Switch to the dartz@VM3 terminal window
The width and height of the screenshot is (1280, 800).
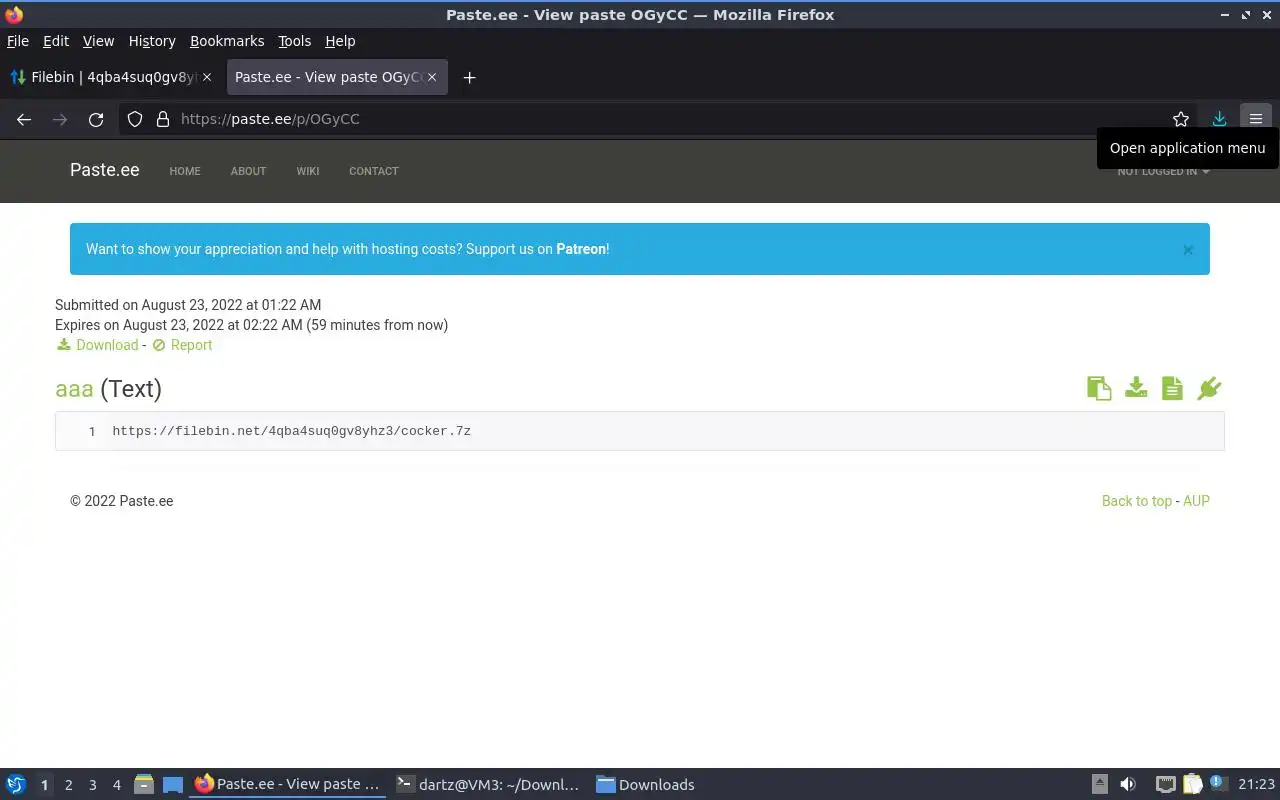pos(488,785)
